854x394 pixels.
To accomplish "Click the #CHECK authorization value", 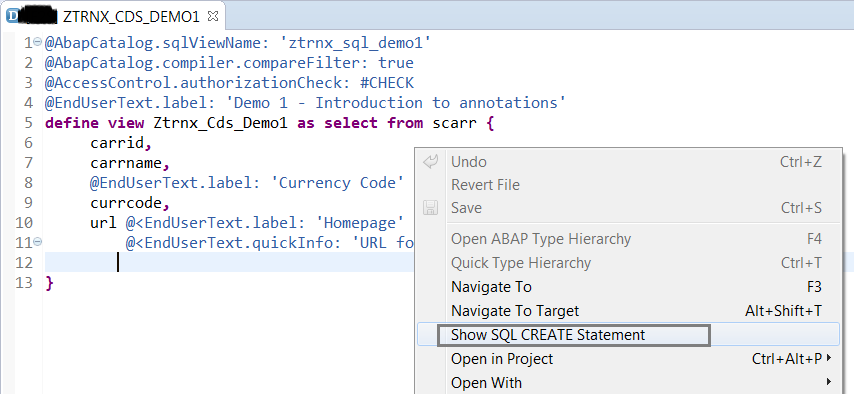I will point(387,83).
